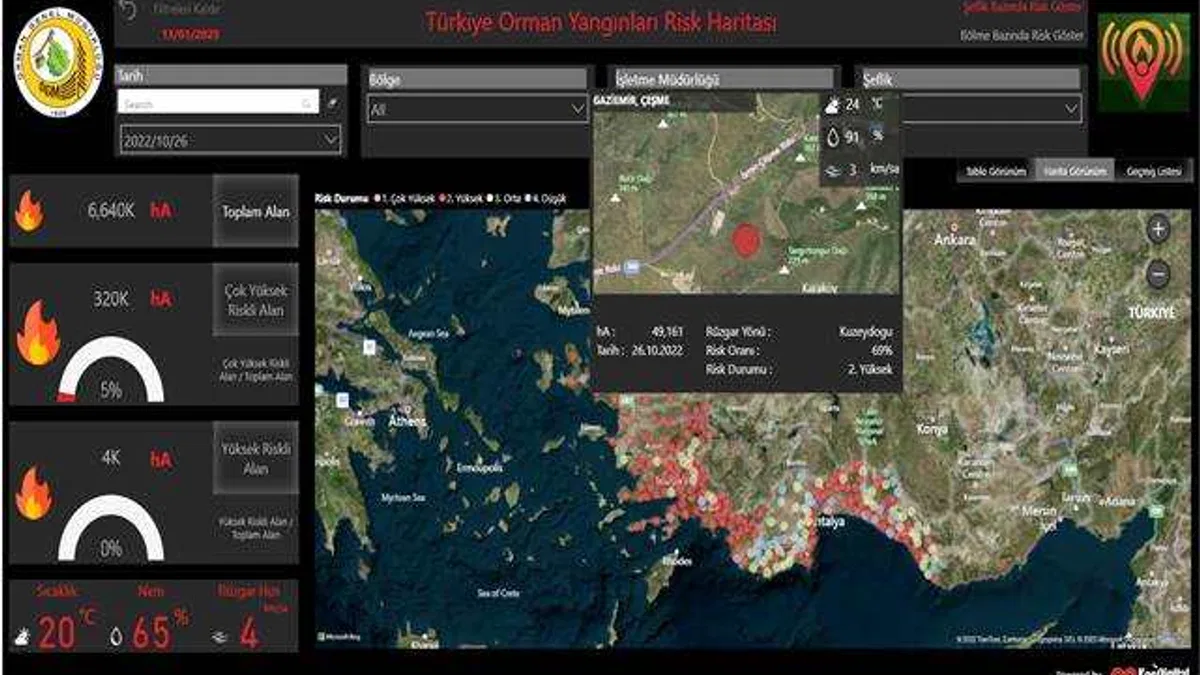Click the search magnifier in the Tarih slicer
This screenshot has width=1200, height=675.
307,102
